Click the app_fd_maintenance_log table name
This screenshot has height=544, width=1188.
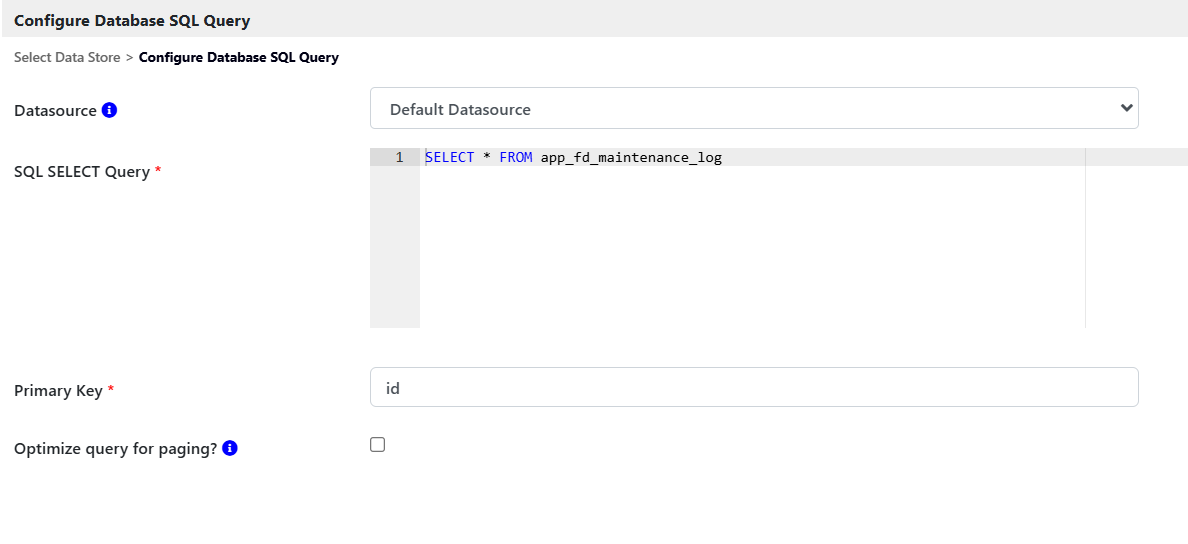[631, 158]
